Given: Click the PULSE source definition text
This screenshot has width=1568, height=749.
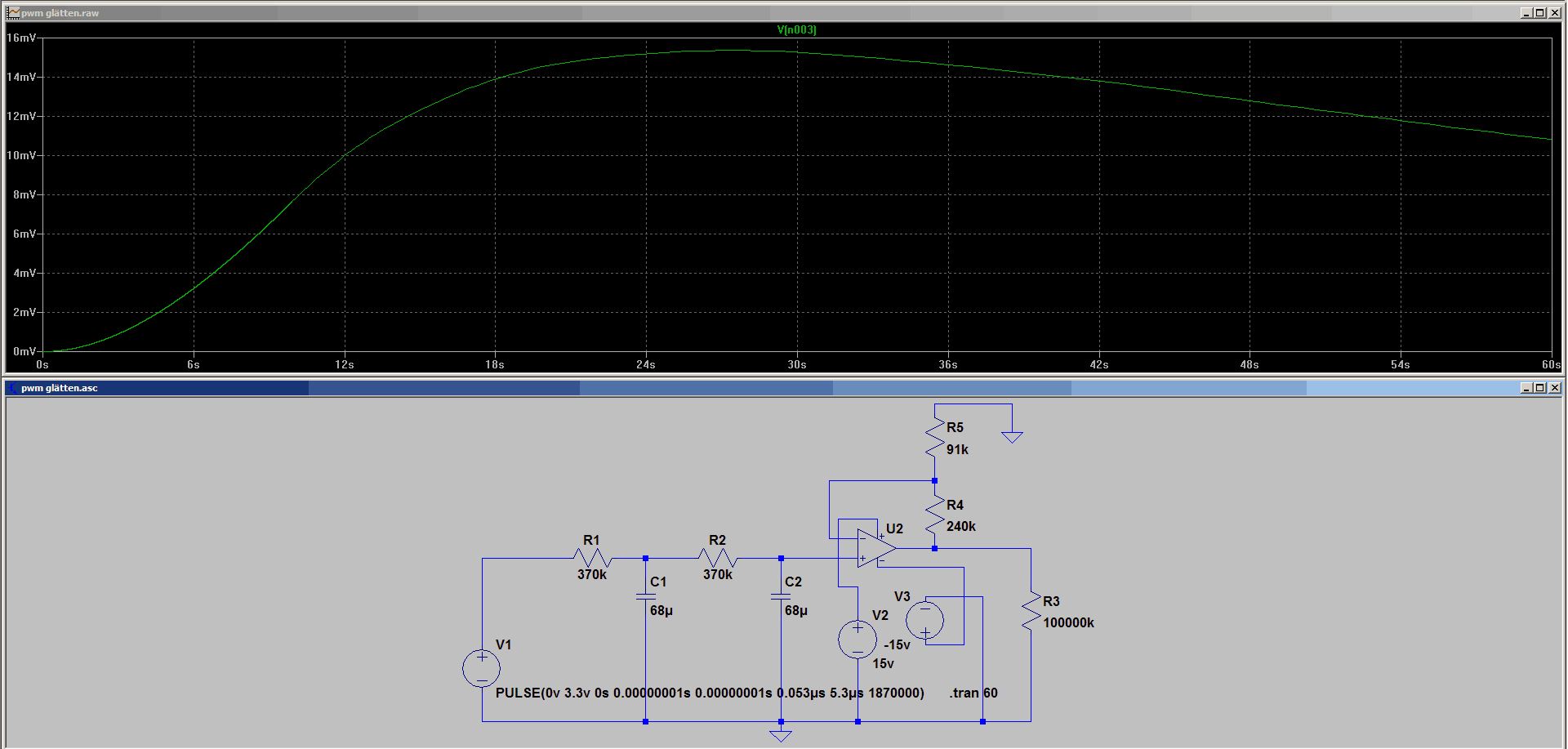Looking at the screenshot, I should pyautogui.click(x=710, y=693).
